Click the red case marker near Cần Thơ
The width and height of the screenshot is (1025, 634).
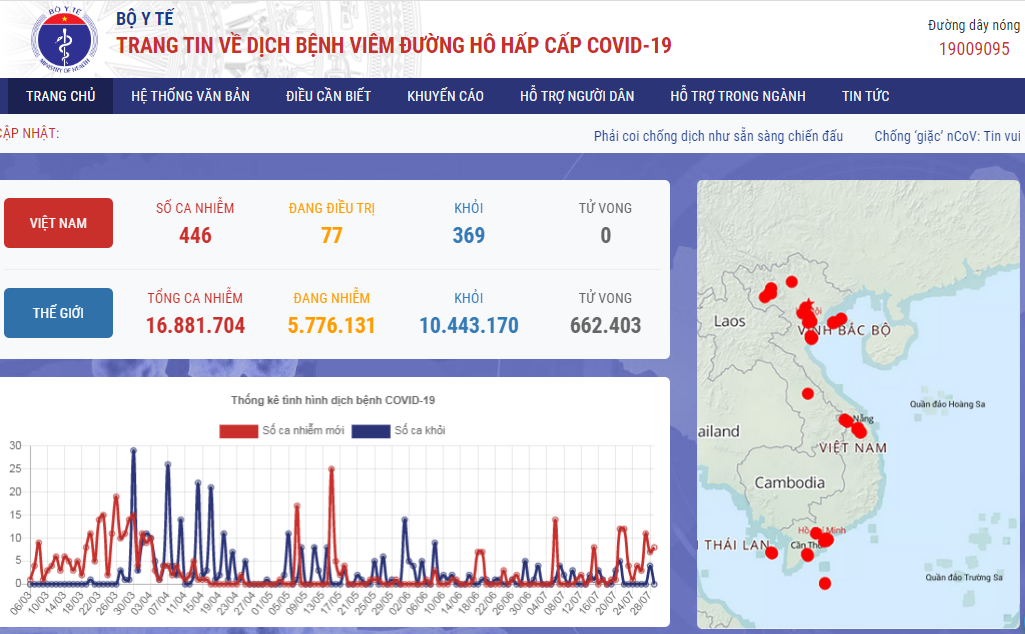point(808,555)
